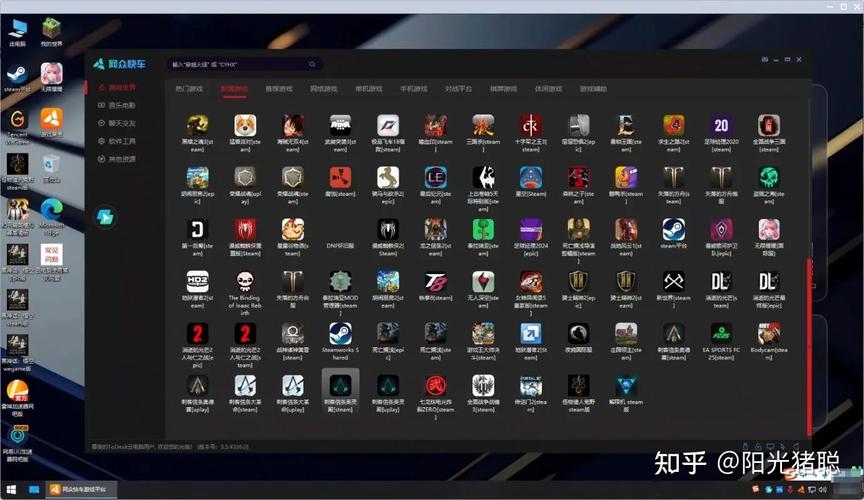Click the 网众快车游戏平台 taskbar button
The width and height of the screenshot is (864, 500).
[x=80, y=489]
